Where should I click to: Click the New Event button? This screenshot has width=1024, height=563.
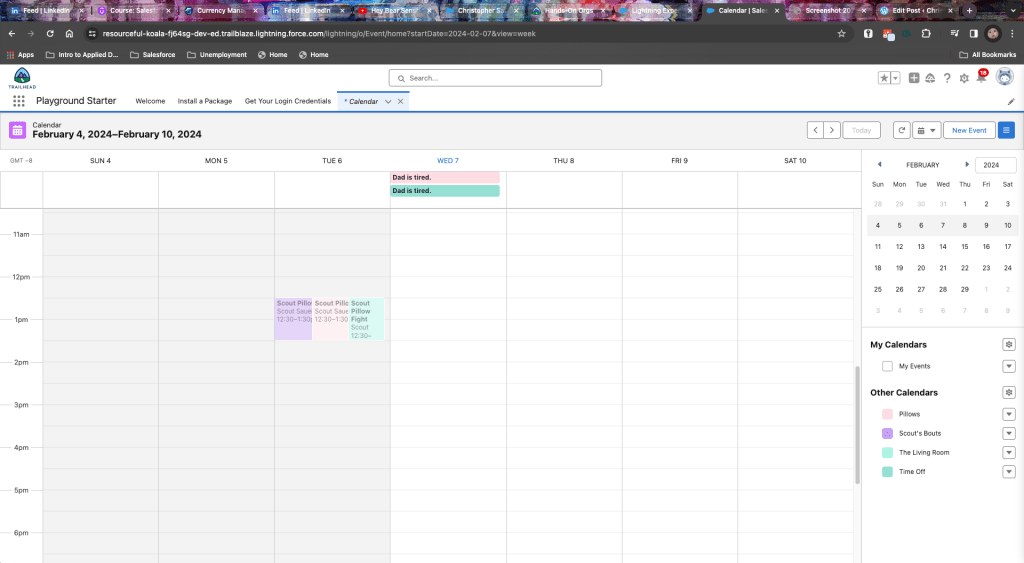pos(969,130)
